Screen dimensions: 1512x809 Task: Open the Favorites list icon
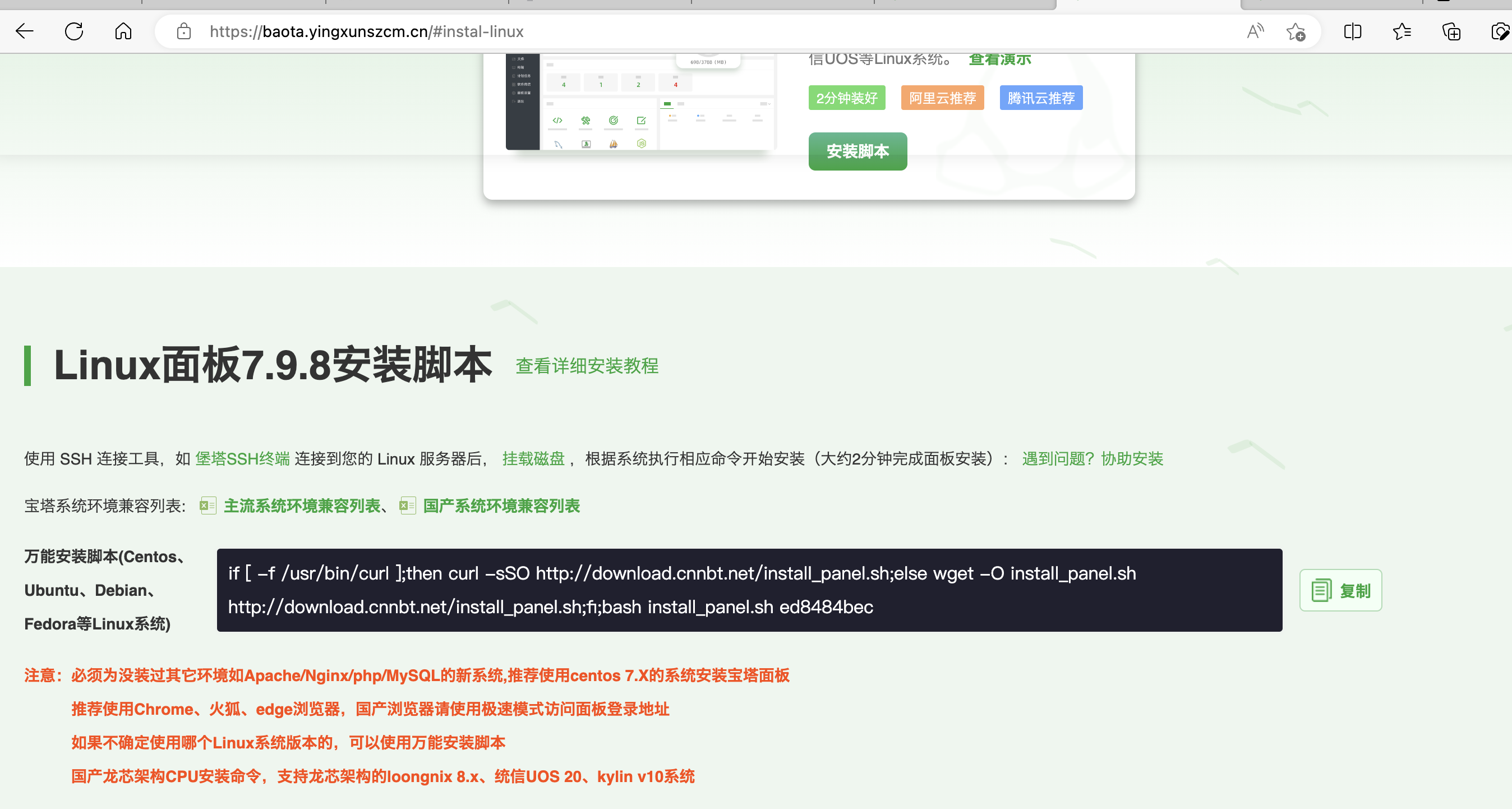pyautogui.click(x=1402, y=31)
